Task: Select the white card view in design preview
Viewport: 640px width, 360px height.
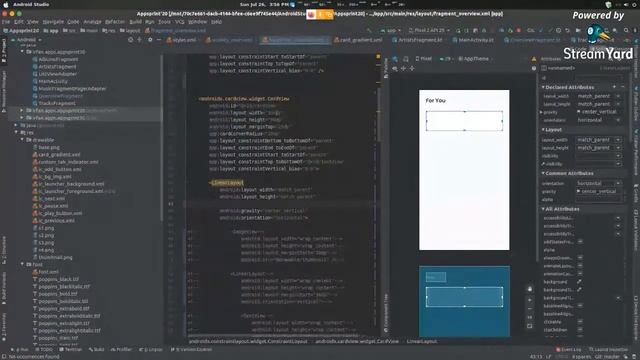Action: [x=464, y=121]
